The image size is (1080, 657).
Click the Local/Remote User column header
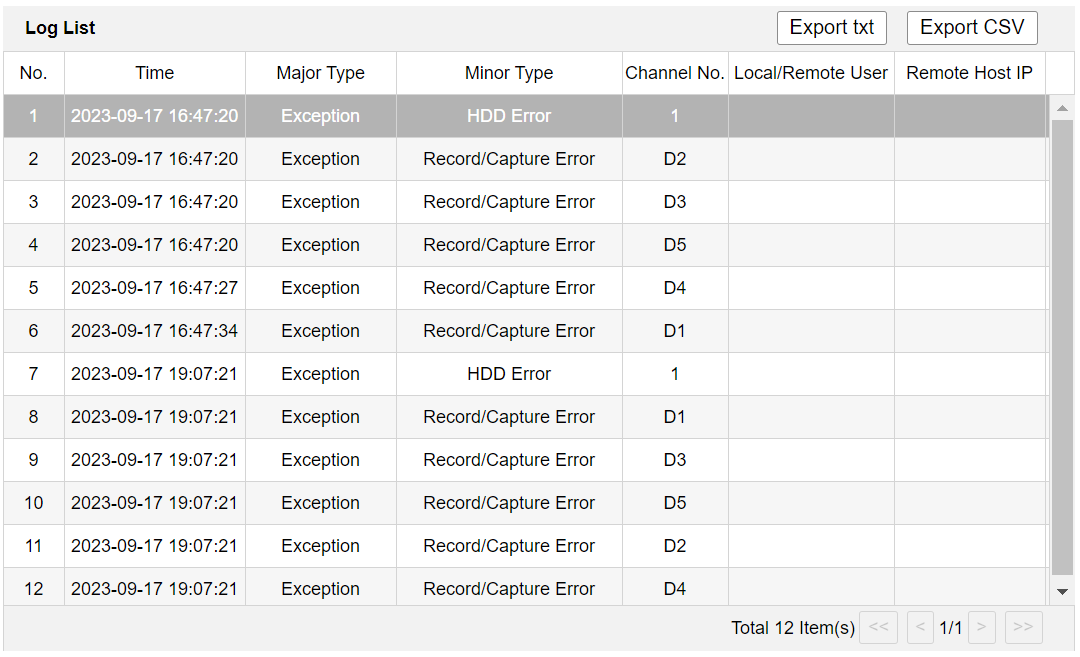click(811, 73)
